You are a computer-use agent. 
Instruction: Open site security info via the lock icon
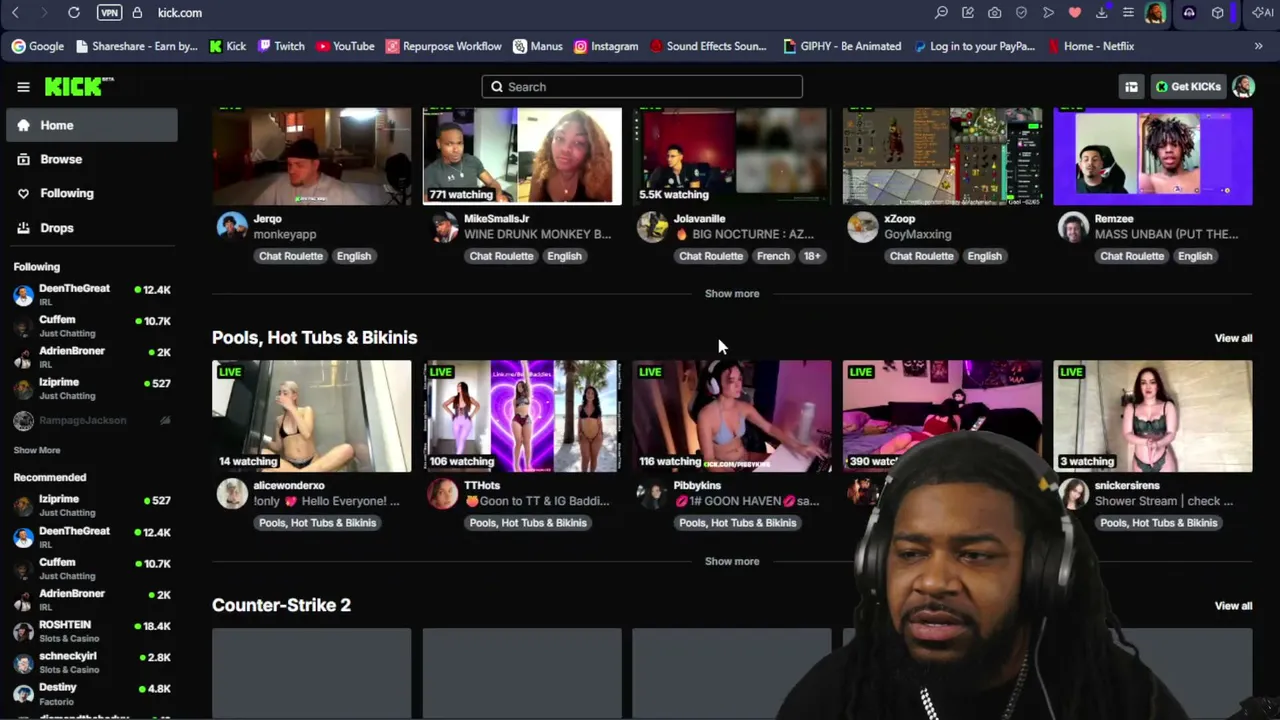pos(137,13)
